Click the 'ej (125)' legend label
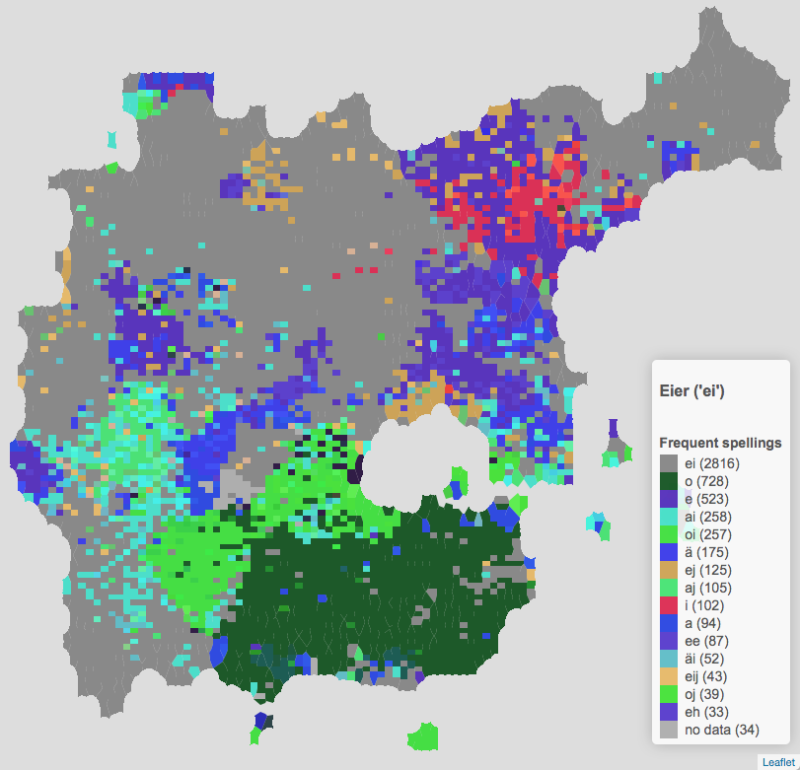 coord(708,570)
